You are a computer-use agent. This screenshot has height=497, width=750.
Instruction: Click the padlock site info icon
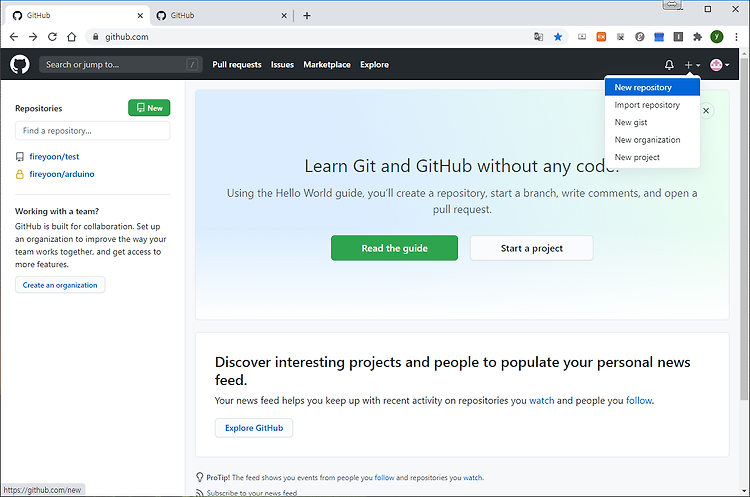click(x=96, y=37)
